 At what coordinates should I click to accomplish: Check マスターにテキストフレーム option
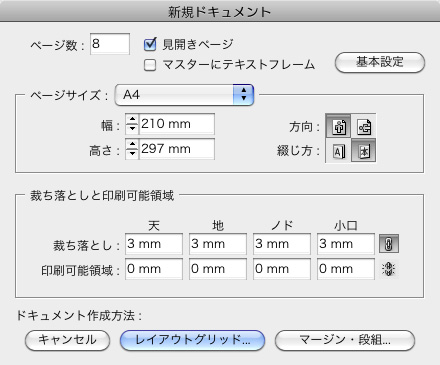tap(150, 65)
